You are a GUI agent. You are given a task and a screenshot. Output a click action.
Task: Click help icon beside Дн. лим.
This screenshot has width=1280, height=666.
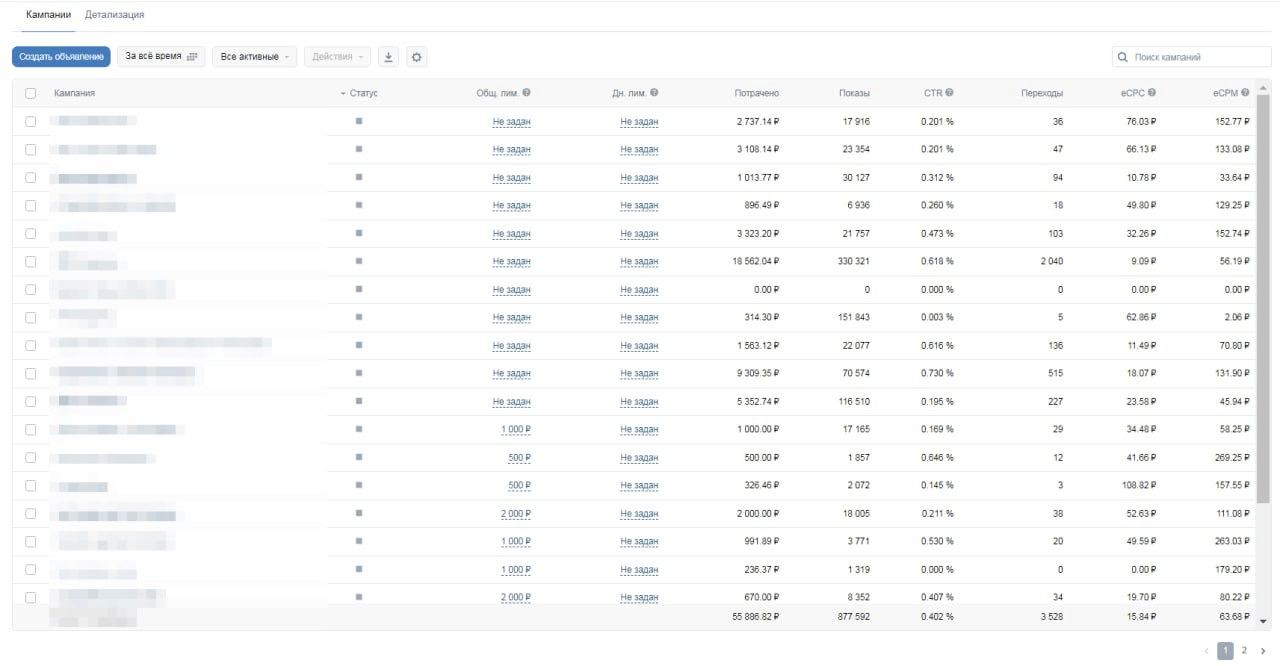click(654, 93)
